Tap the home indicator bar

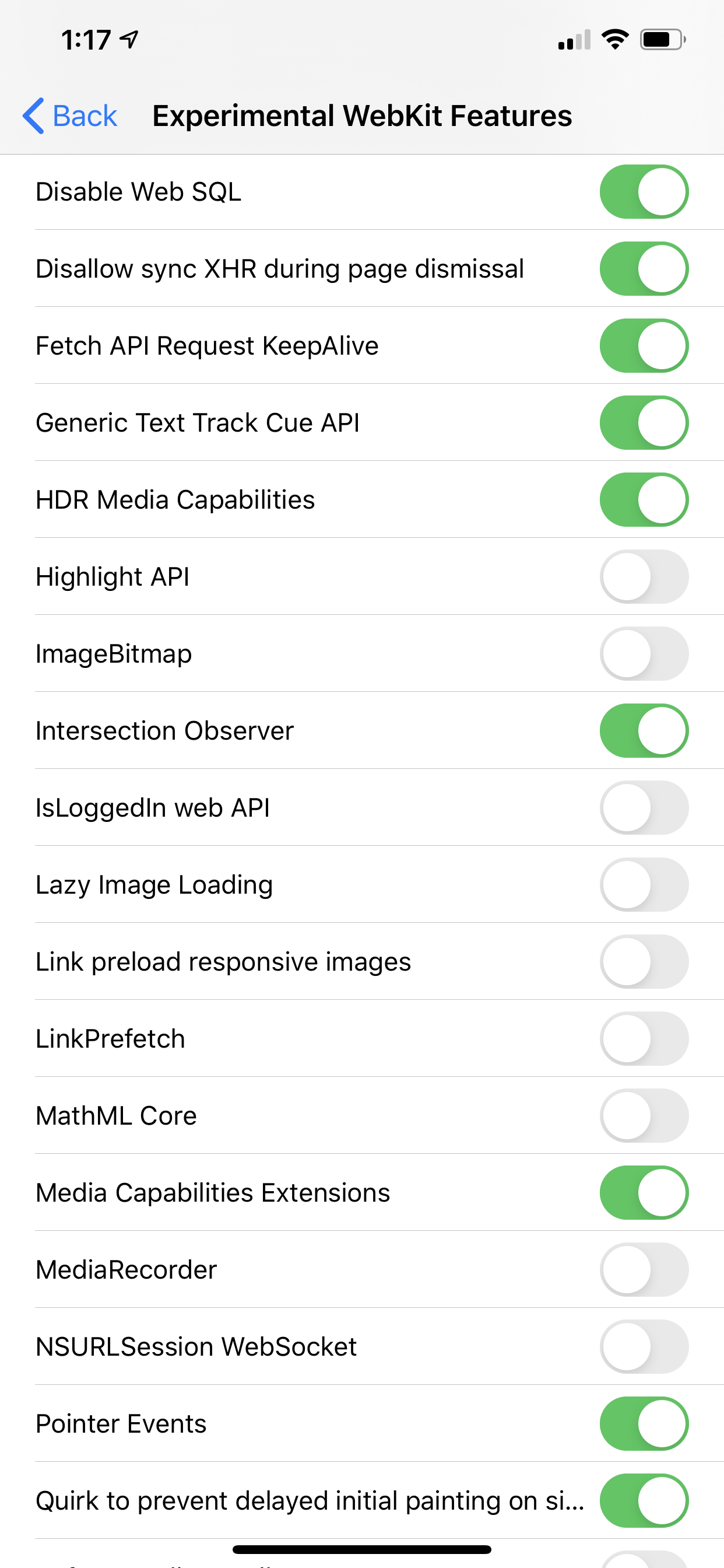click(x=362, y=1549)
